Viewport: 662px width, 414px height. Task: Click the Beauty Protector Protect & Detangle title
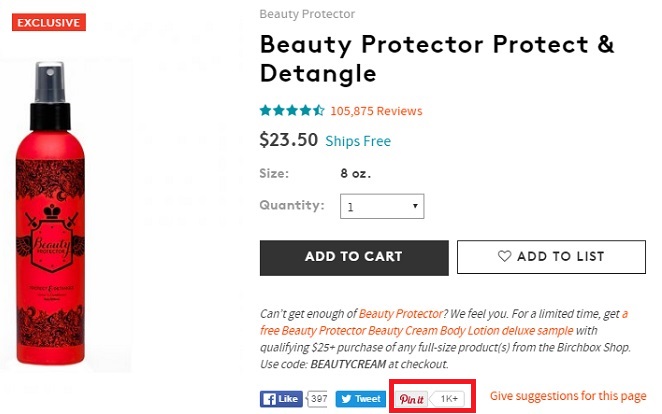(436, 59)
